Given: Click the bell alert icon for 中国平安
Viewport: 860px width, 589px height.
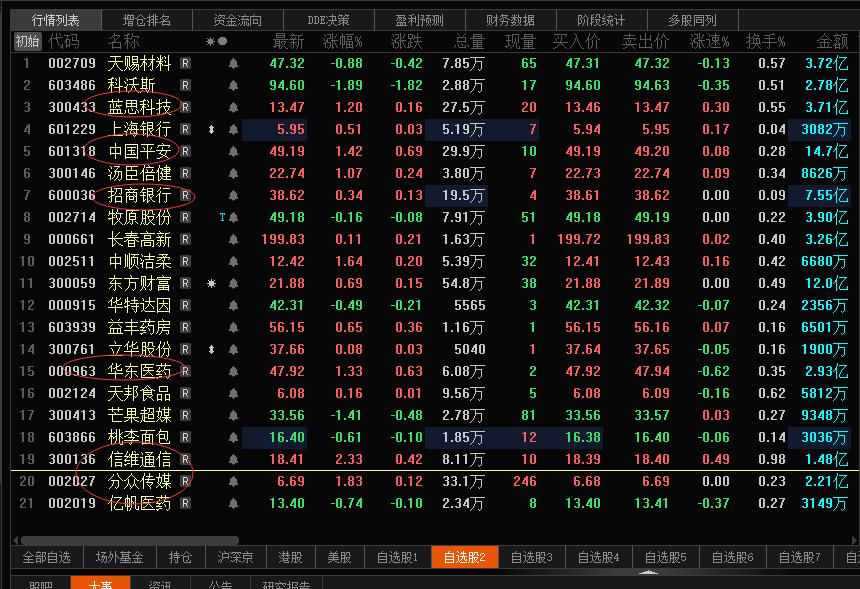Looking at the screenshot, I should point(233,151).
